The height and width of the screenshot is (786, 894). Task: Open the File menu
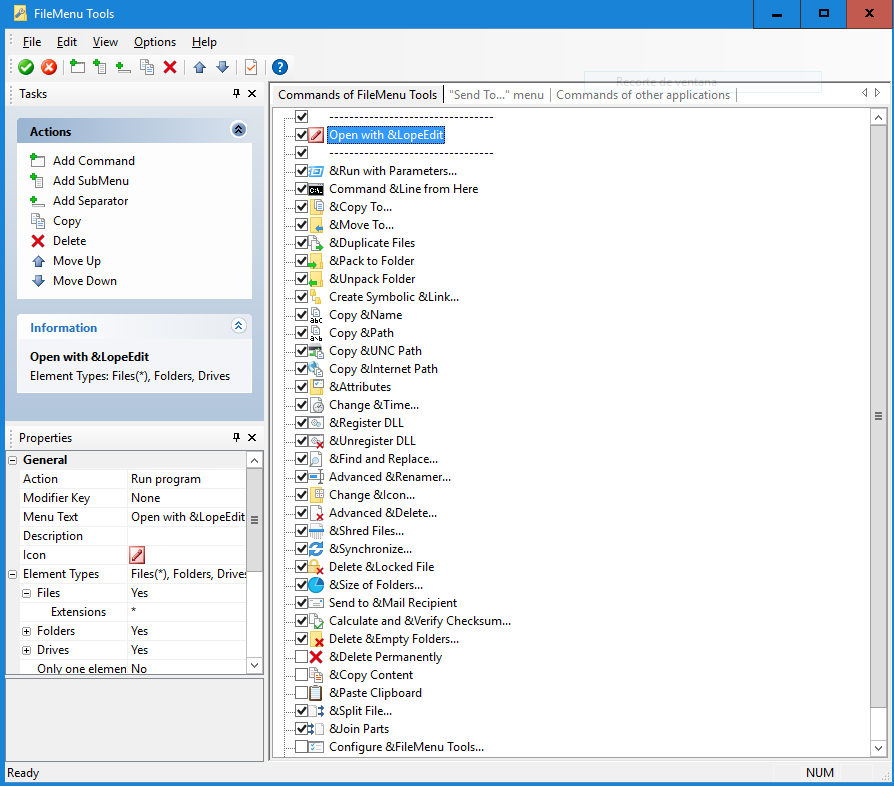coord(32,42)
